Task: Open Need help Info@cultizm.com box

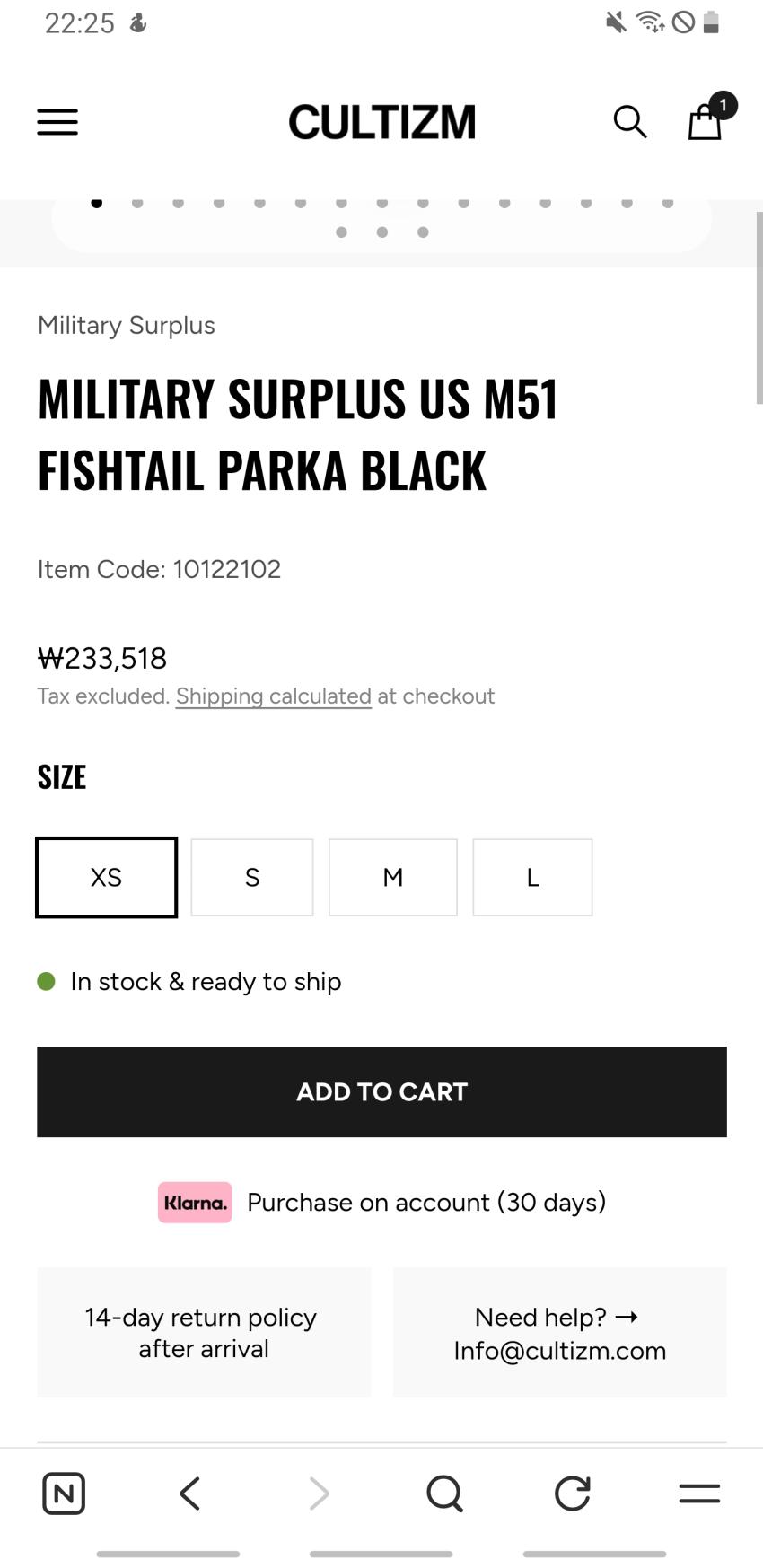Action: click(559, 1333)
